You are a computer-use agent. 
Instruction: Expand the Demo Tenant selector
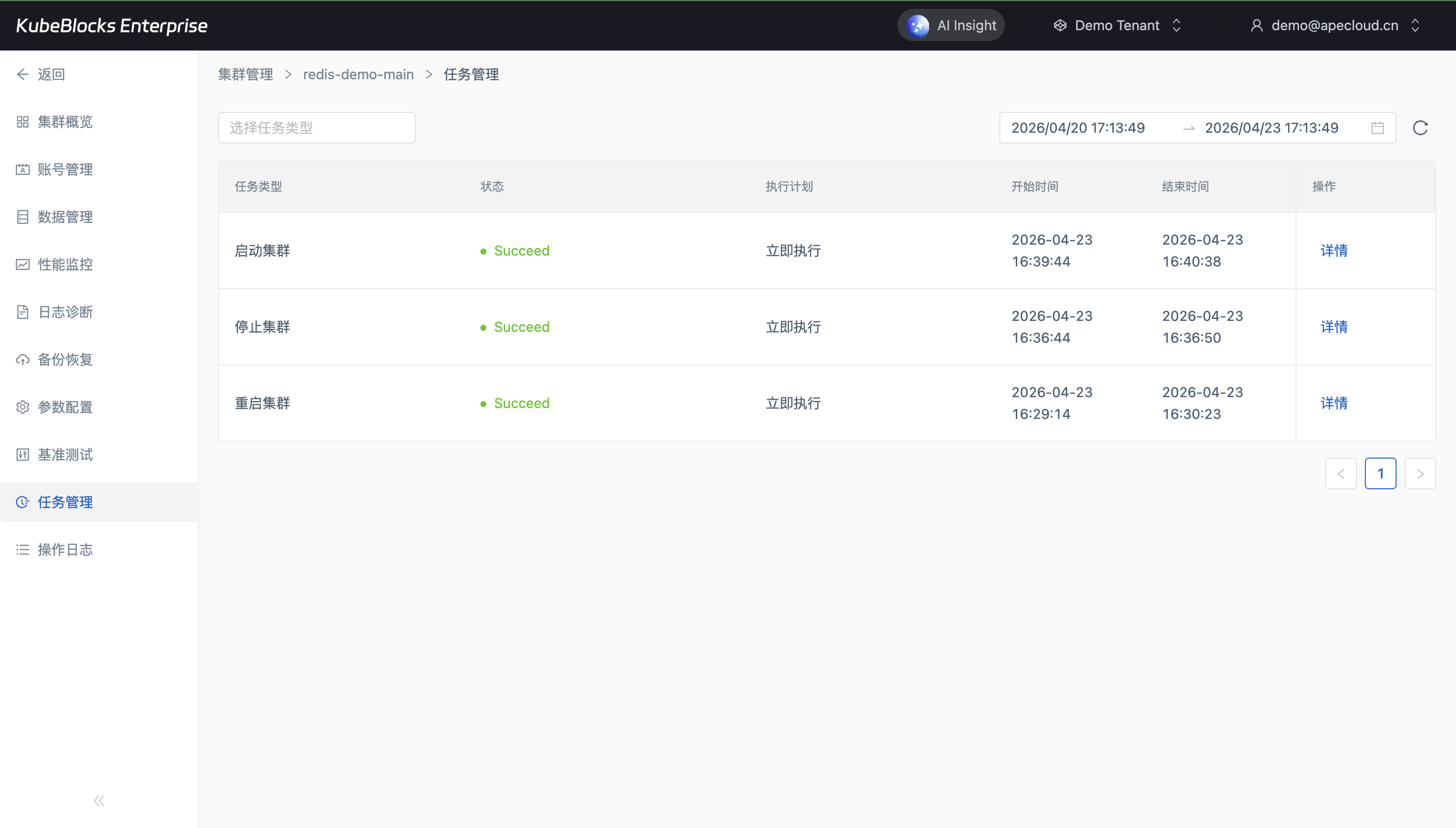pyautogui.click(x=1118, y=26)
